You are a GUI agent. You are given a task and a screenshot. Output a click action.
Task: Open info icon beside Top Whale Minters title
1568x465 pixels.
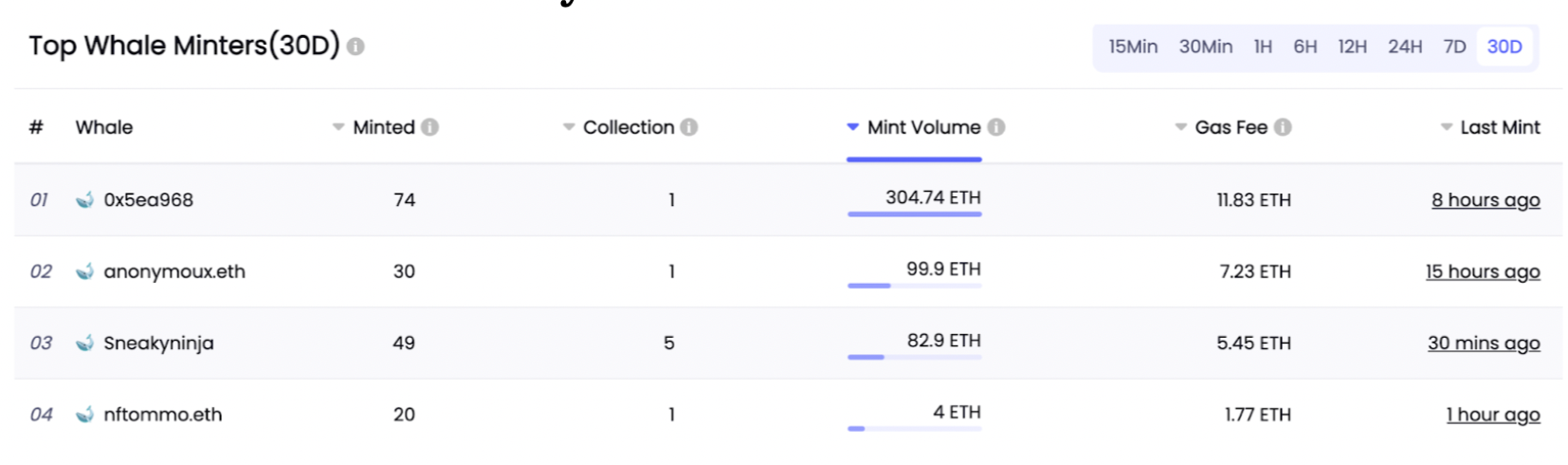(x=356, y=46)
